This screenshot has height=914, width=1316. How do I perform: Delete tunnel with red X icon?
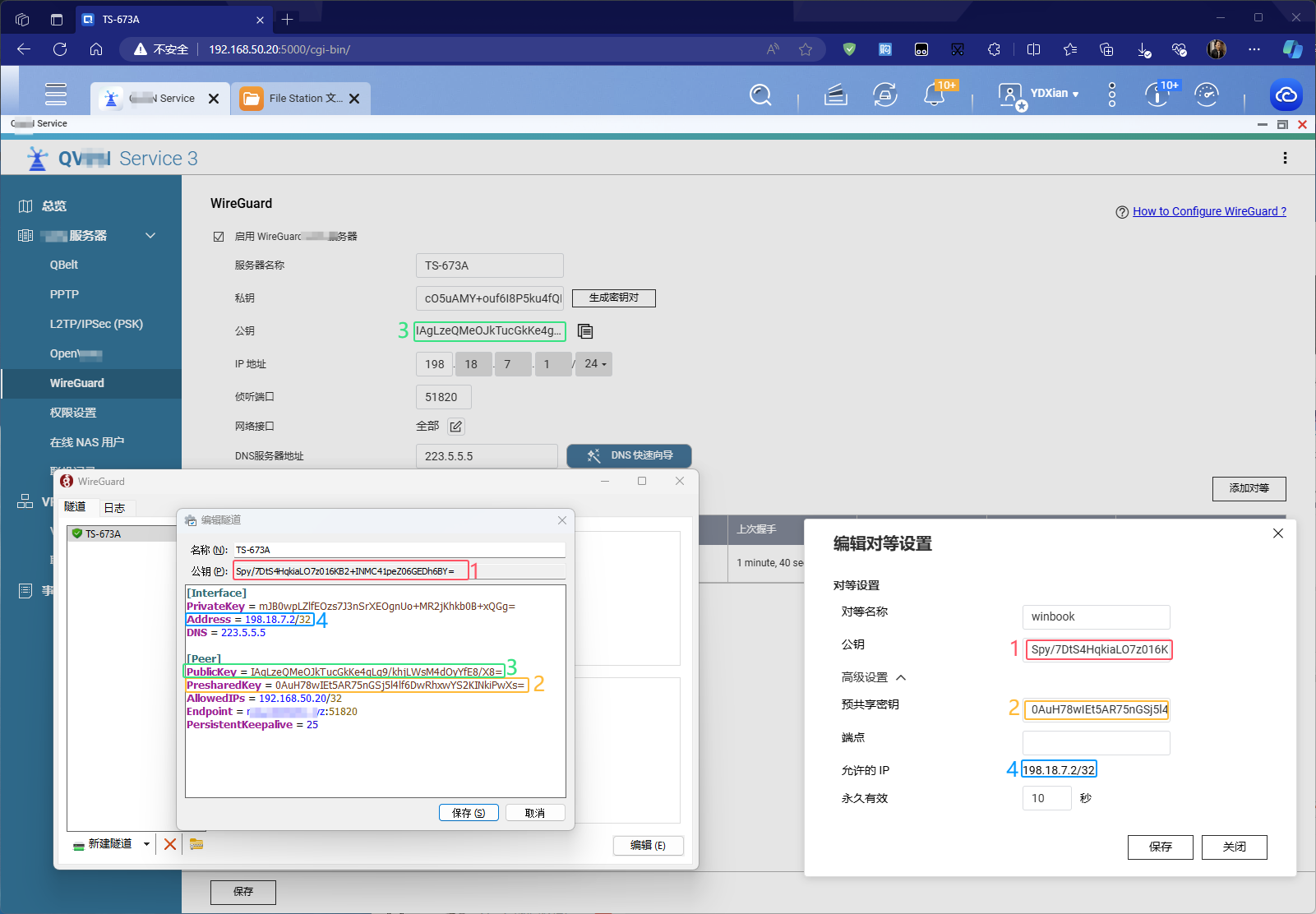click(170, 844)
